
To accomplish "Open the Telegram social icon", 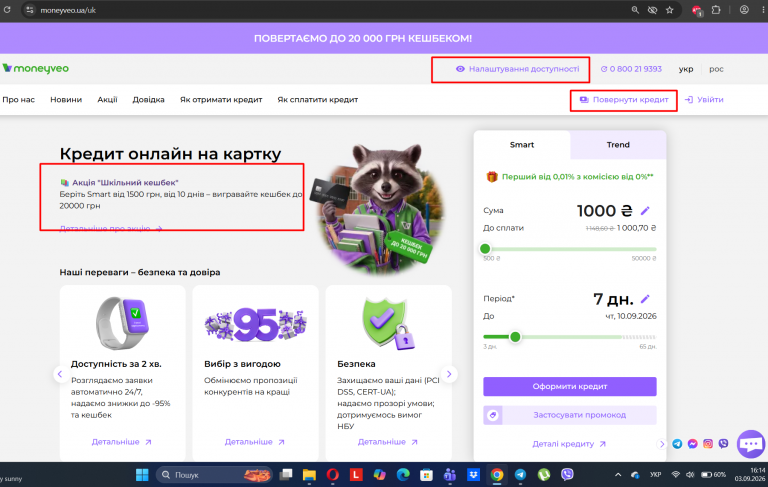I will point(677,444).
